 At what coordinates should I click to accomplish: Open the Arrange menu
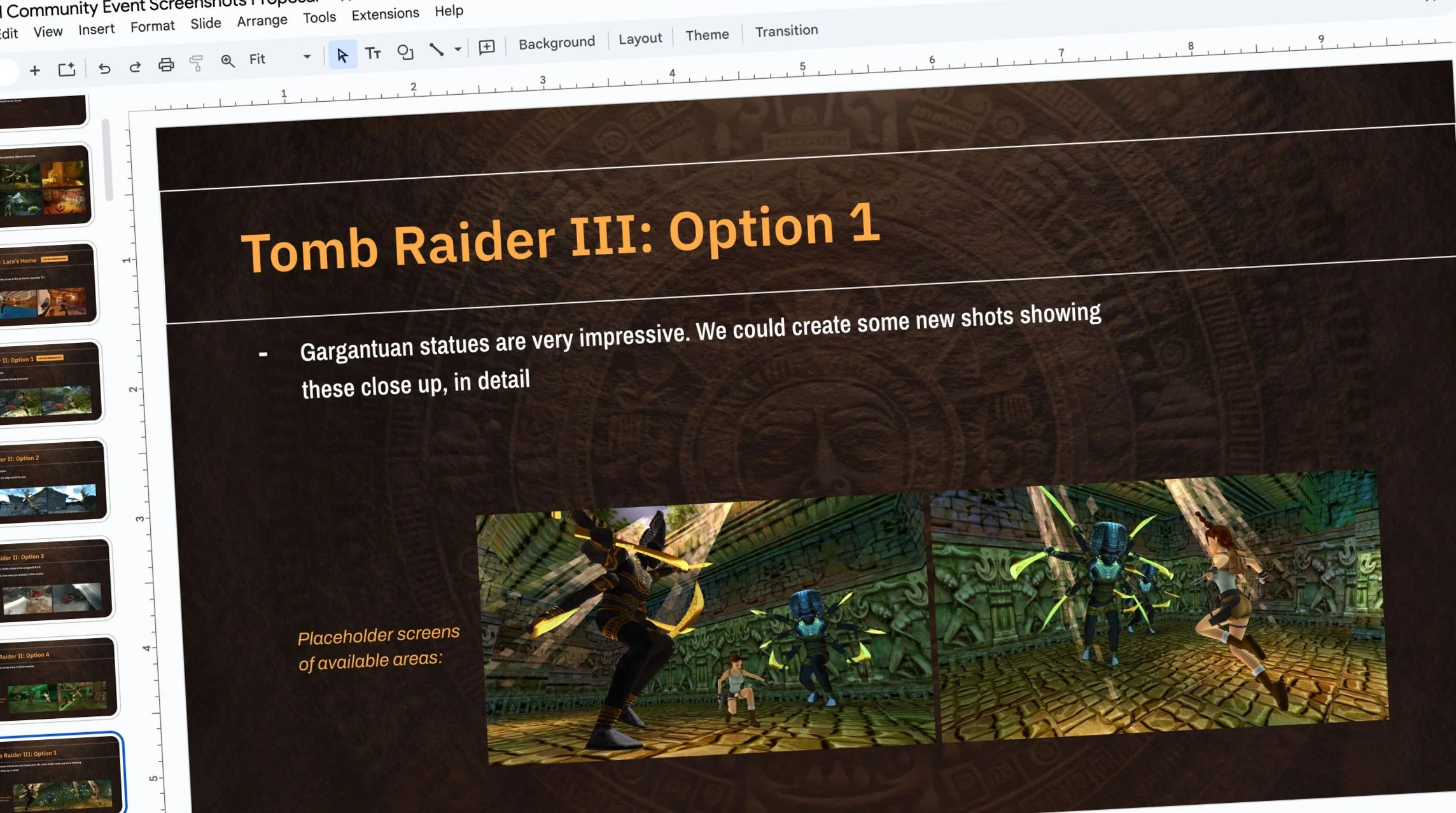[x=262, y=21]
